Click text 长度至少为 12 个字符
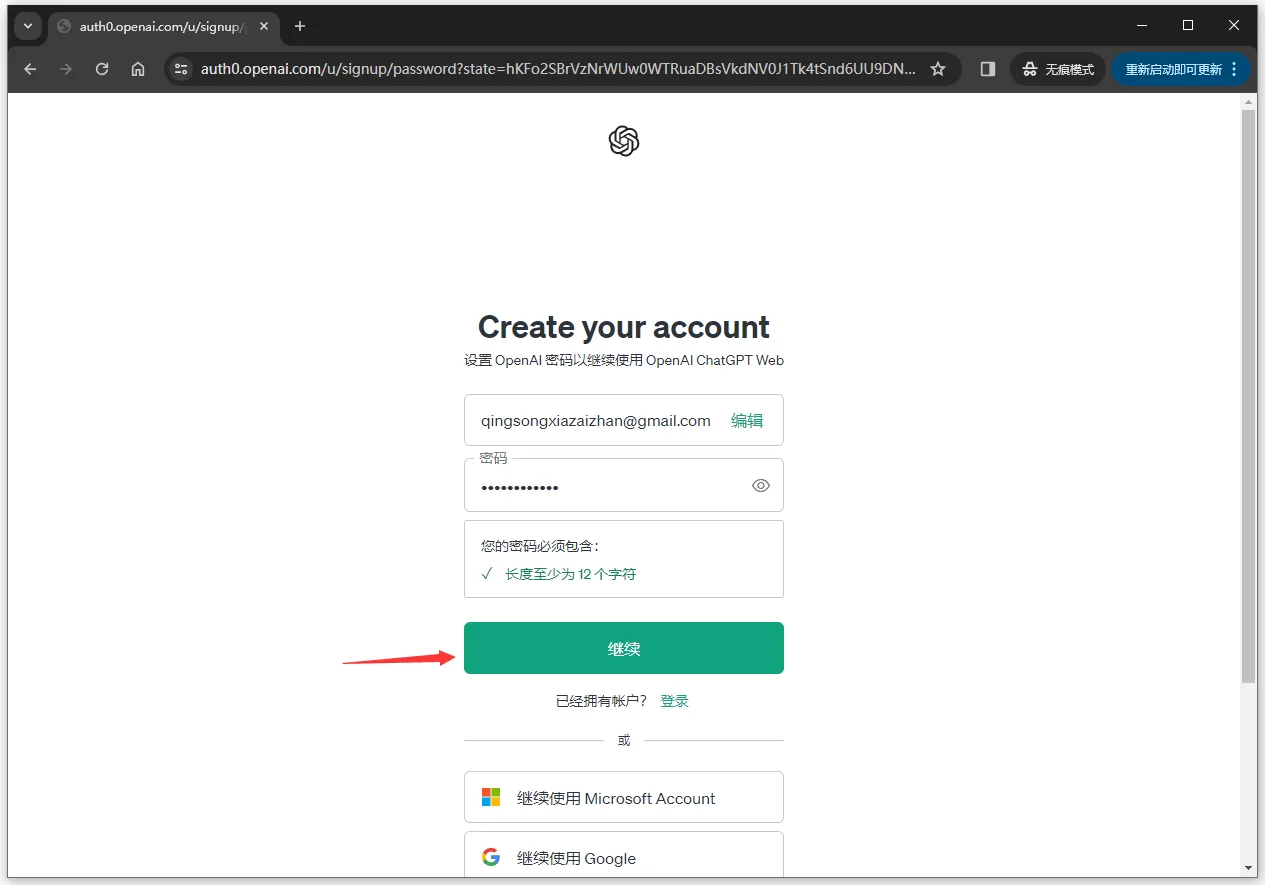Screen dimensions: 1265x885 pos(571,574)
